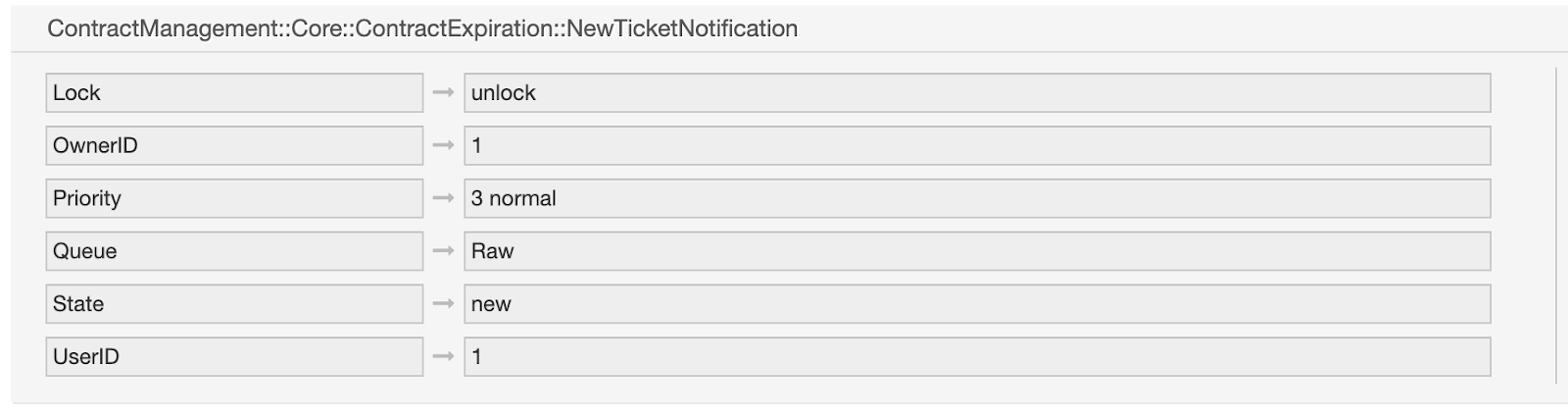Edit the OwnerID value field containing 1
This screenshot has width=1568, height=415.
coord(977,145)
